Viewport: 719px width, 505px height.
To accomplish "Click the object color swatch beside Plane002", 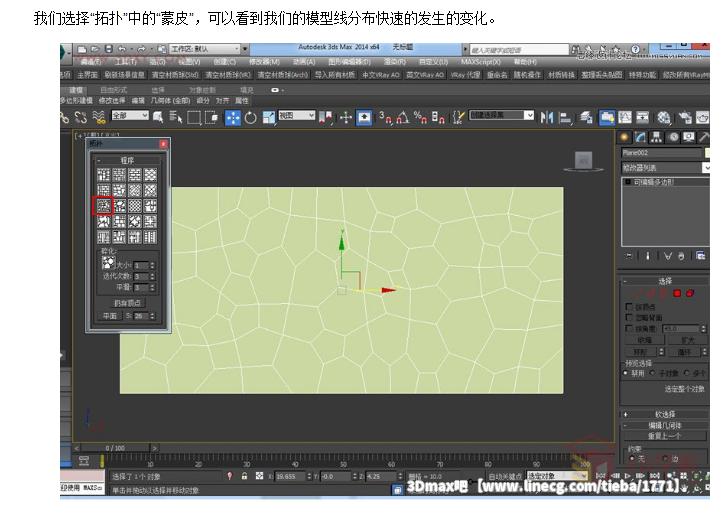I will pos(709,153).
